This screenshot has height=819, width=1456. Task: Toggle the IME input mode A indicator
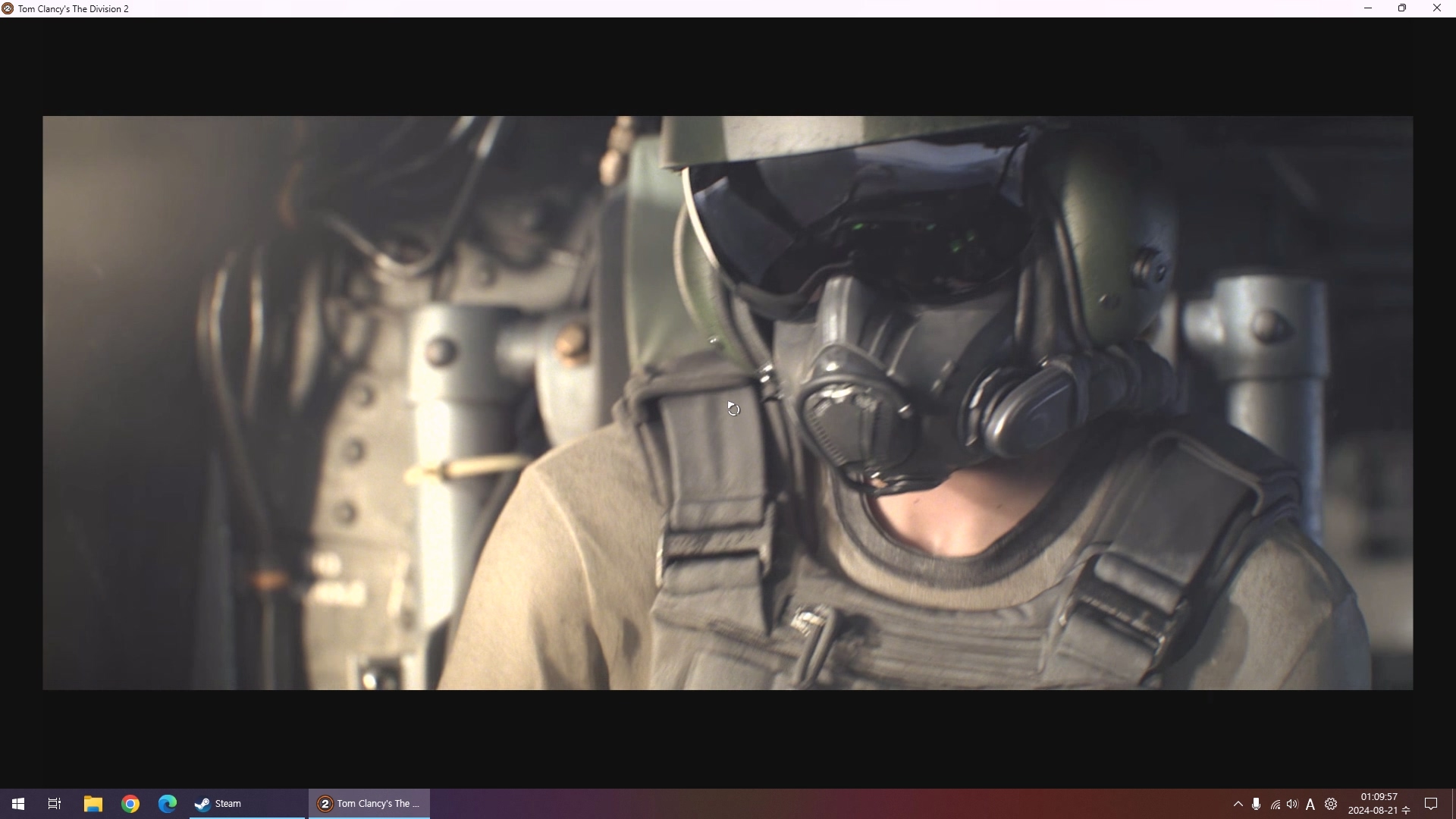point(1310,805)
